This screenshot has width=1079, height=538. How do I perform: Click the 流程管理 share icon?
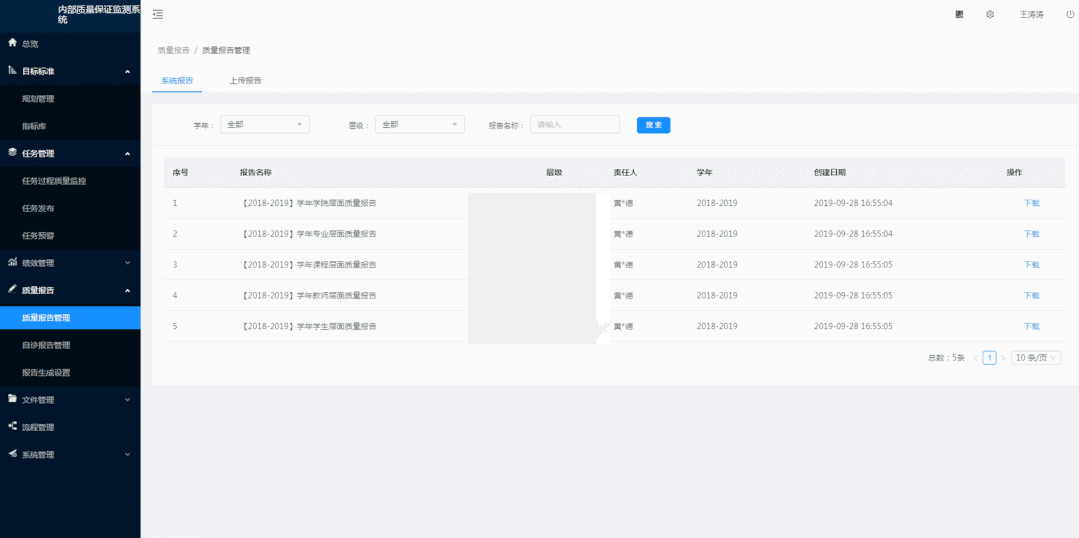12,426
